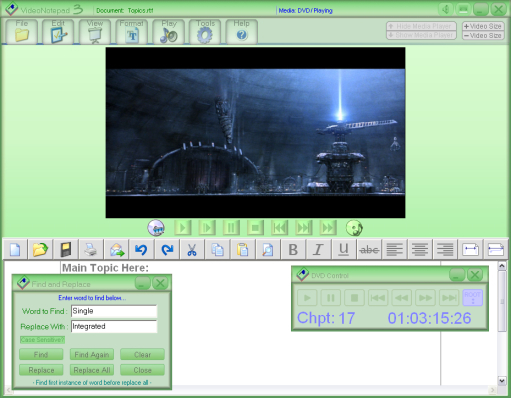511x398 pixels.
Task: Skip to previous chapter in main player
Action: click(279, 228)
